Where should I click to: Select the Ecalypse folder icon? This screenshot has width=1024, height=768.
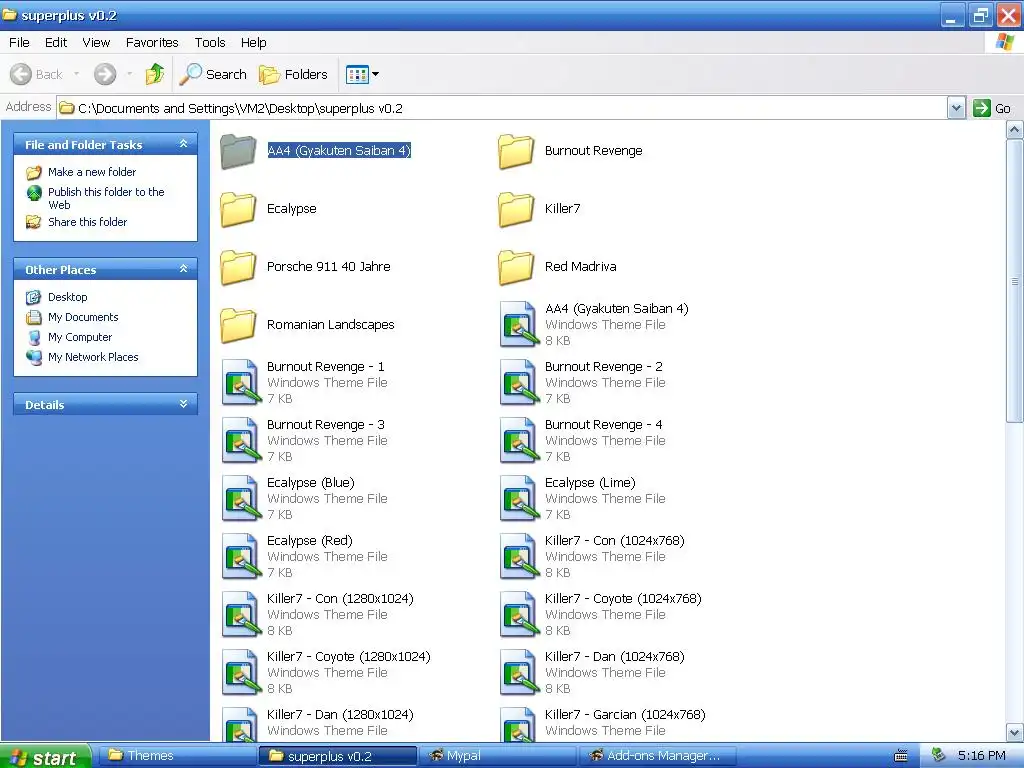pos(238,209)
